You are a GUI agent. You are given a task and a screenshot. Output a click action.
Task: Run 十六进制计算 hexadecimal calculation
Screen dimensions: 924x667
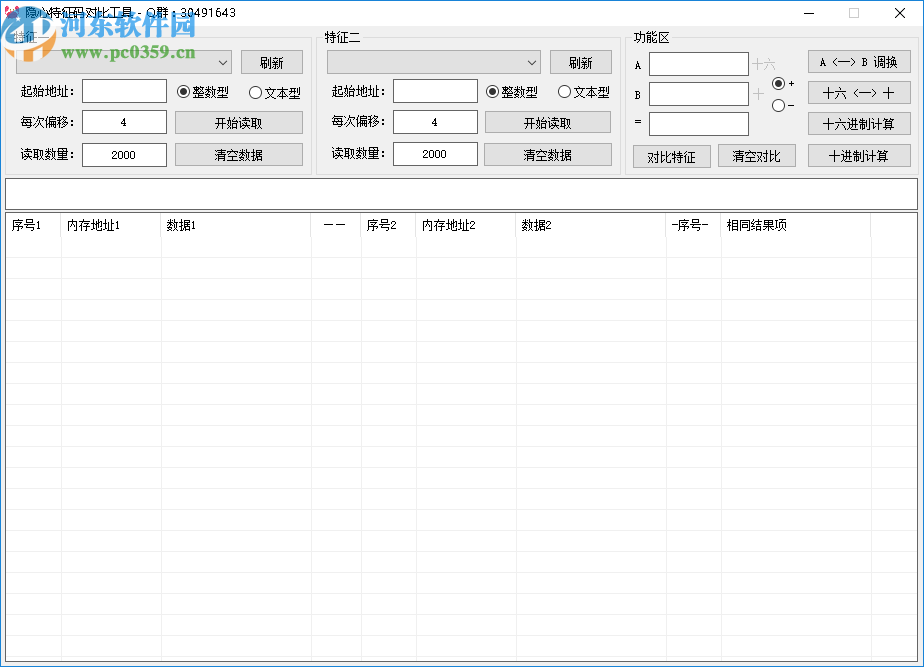coord(858,123)
